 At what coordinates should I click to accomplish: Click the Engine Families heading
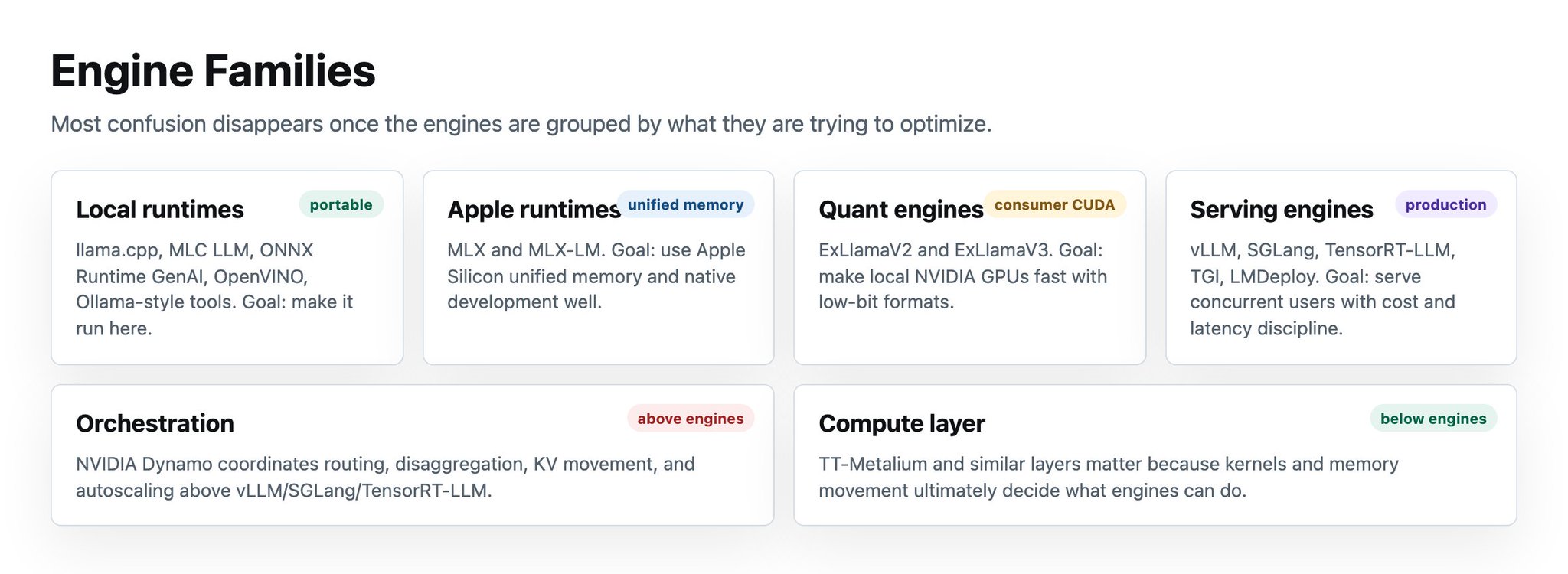(x=213, y=71)
